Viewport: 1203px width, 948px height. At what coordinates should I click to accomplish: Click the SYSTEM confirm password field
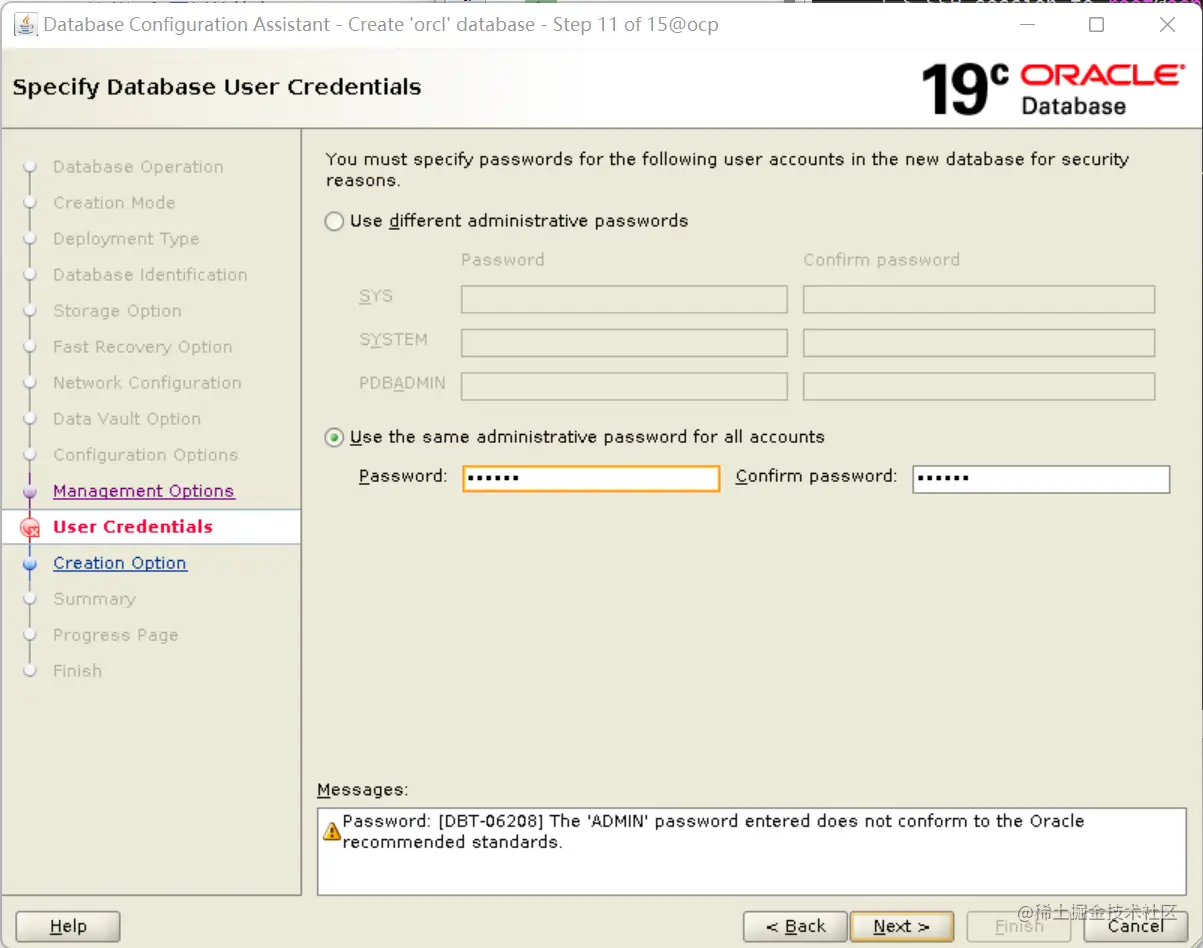[979, 343]
